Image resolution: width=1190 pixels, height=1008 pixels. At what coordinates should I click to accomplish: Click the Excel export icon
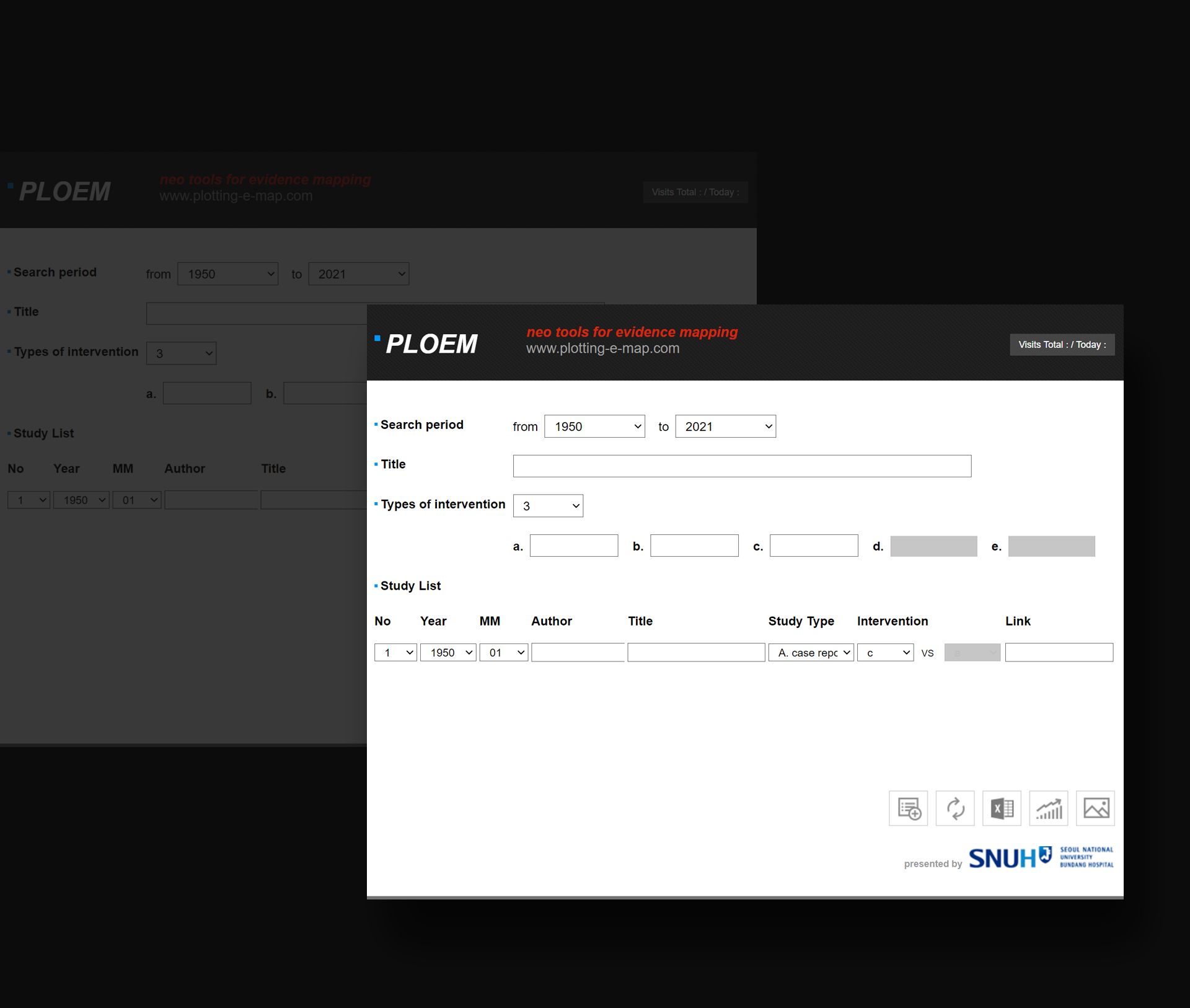[x=1002, y=808]
